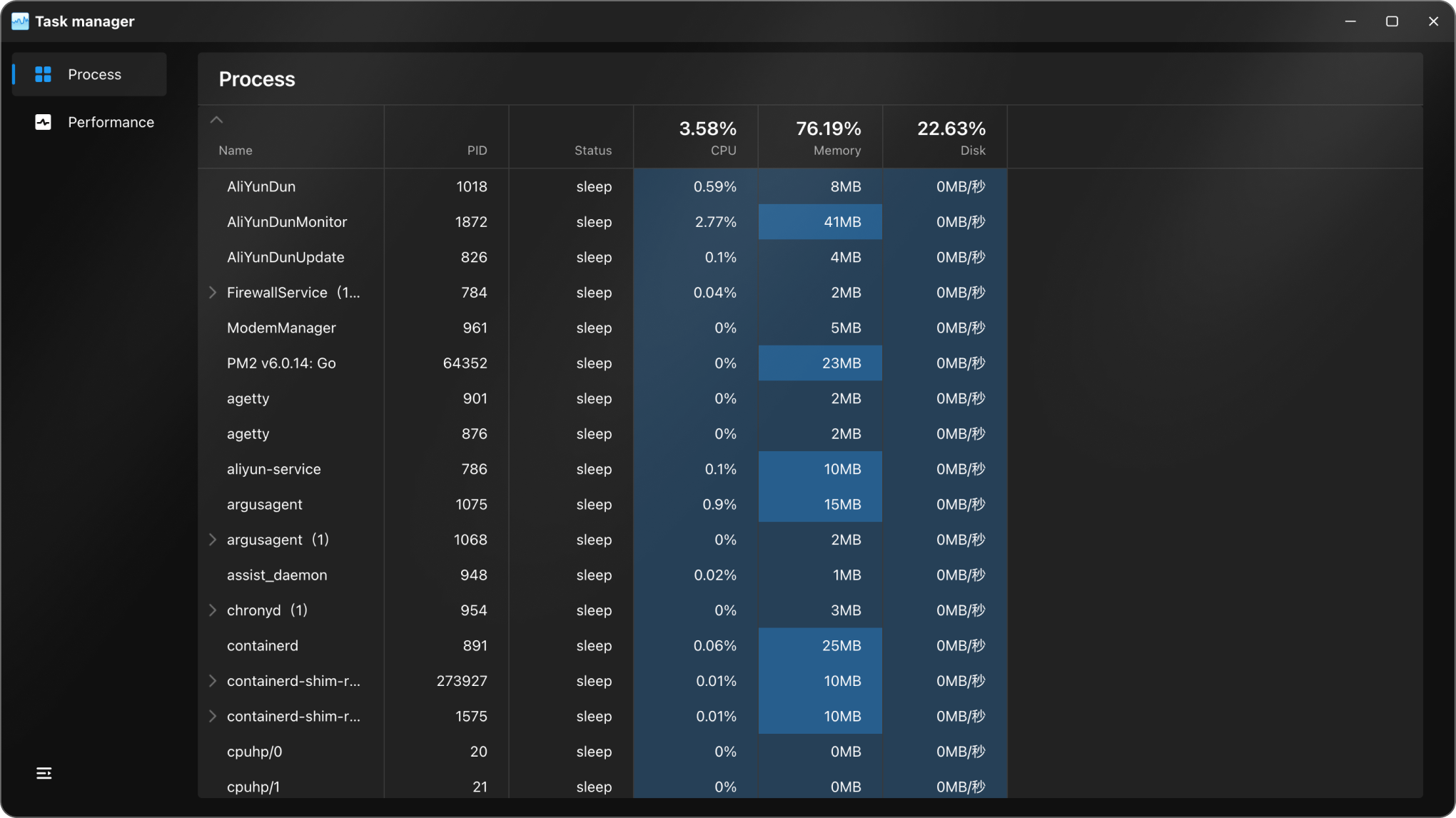Click the sort ascending arrow above Name
This screenshot has width=1456, height=818.
[216, 120]
